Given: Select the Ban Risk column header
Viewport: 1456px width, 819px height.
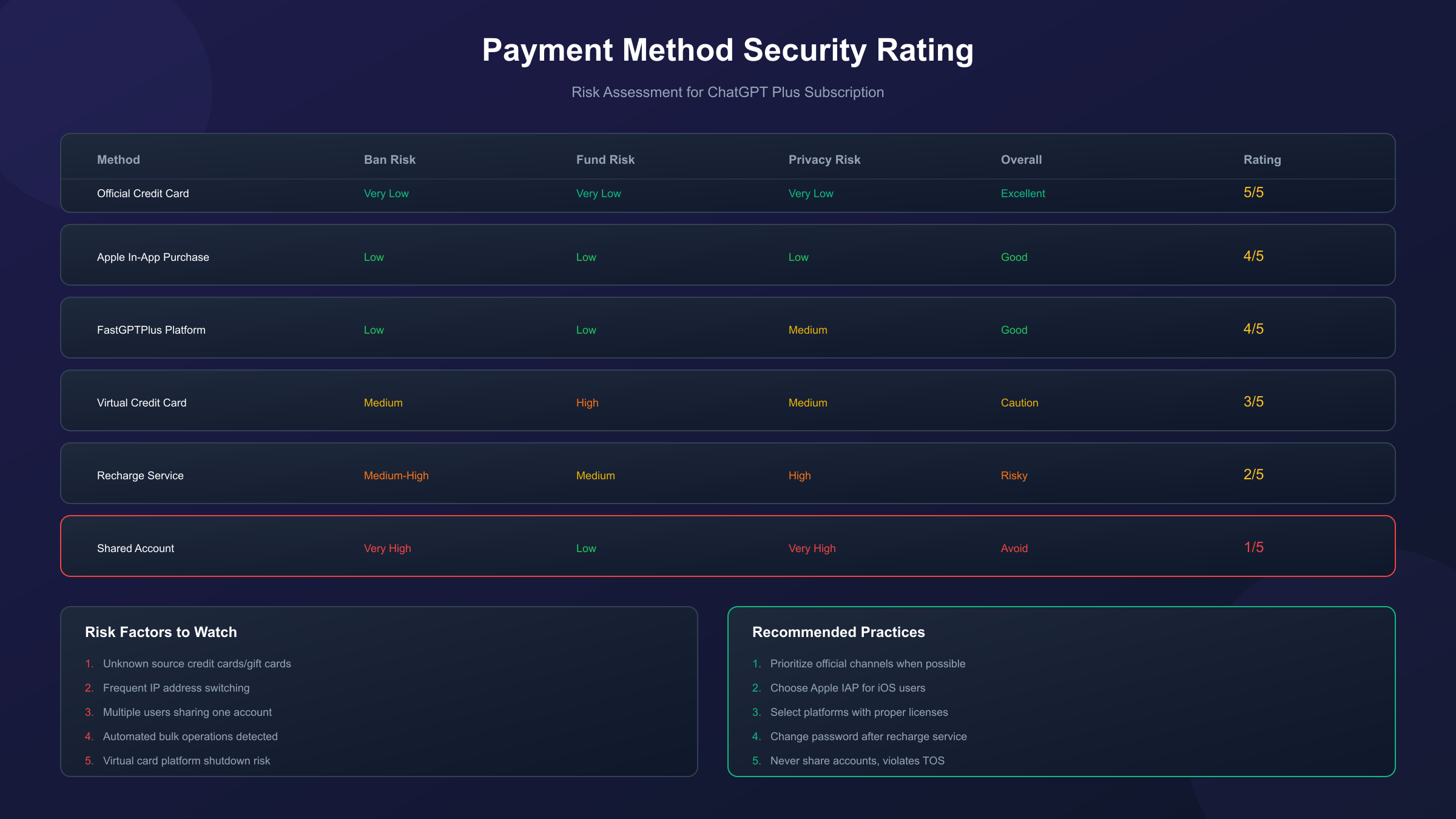Looking at the screenshot, I should tap(389, 160).
